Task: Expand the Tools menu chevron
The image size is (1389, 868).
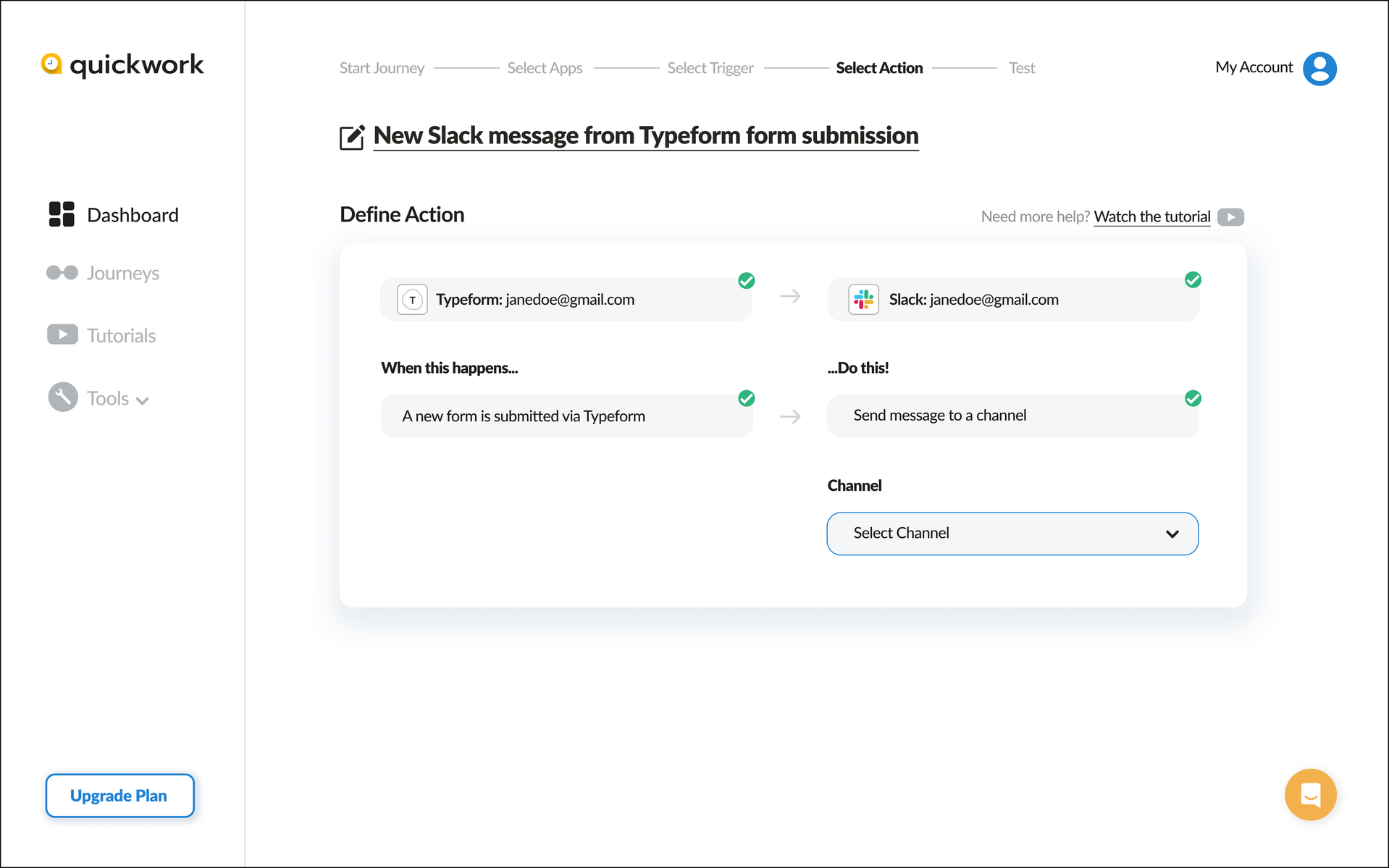Action: coord(143,401)
